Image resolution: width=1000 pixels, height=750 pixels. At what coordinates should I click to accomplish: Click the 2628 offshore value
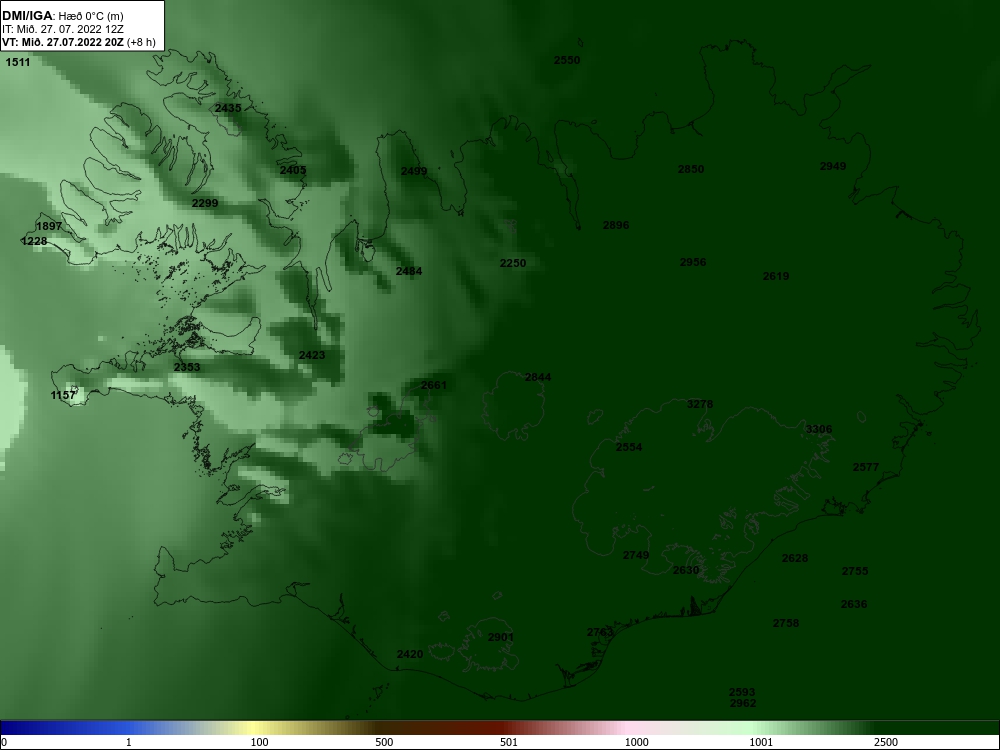(795, 559)
